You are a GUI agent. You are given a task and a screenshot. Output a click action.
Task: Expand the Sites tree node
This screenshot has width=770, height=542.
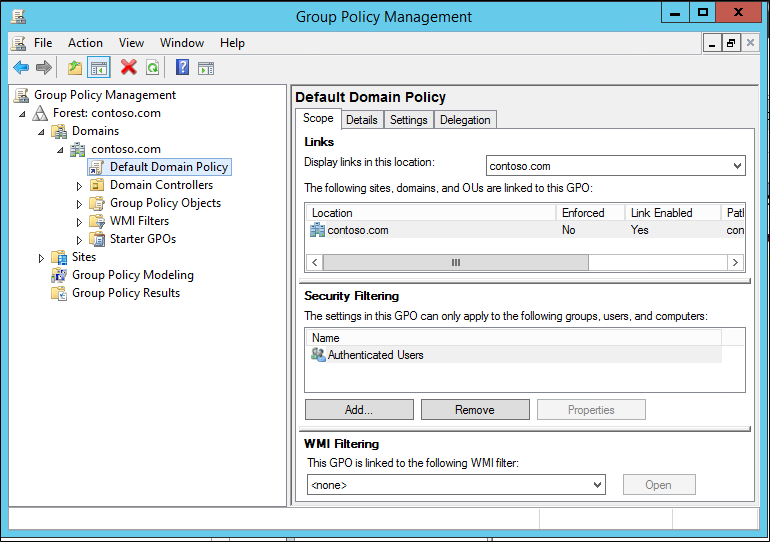[41, 258]
